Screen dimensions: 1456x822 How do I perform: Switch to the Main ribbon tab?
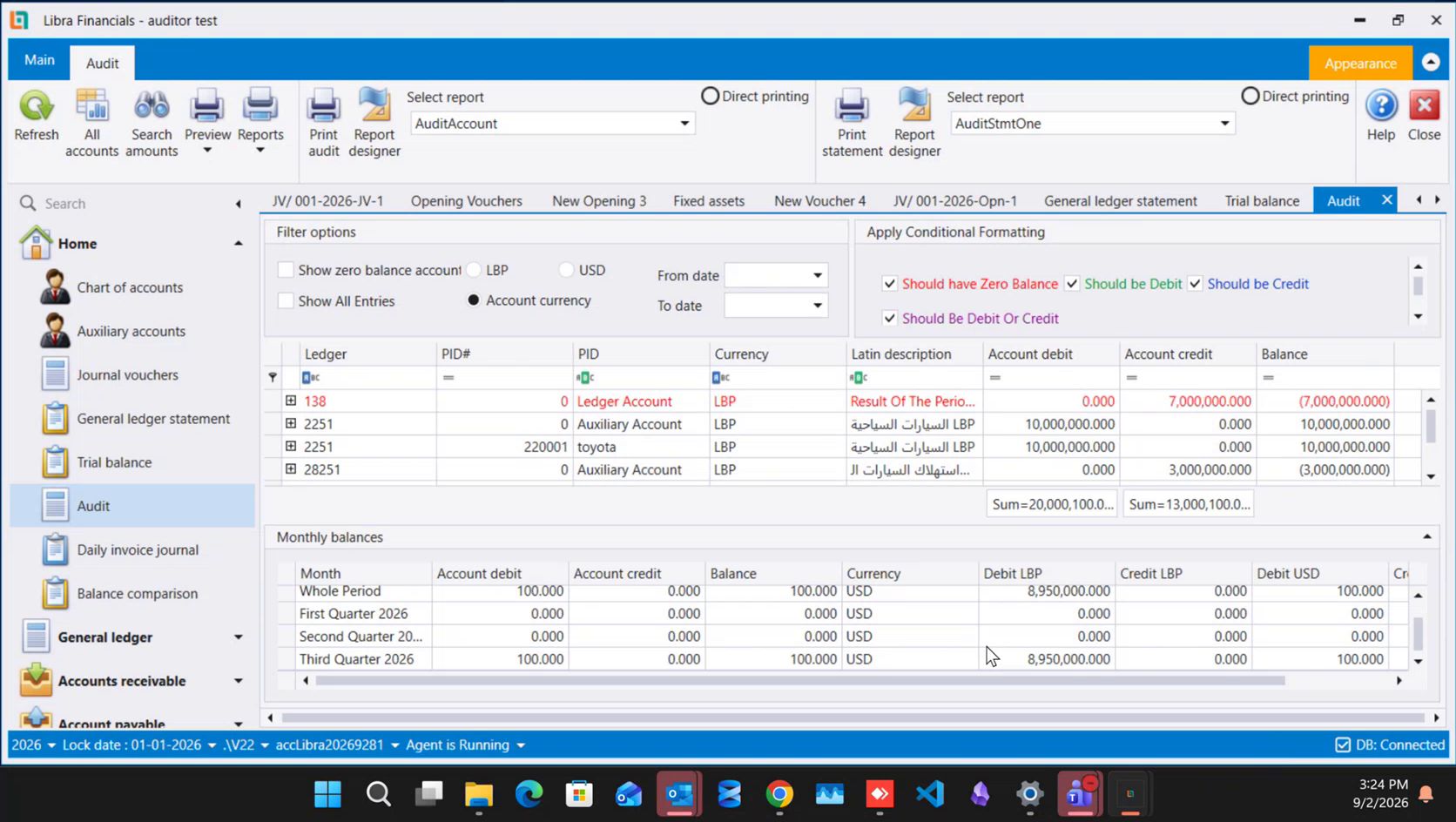point(39,60)
